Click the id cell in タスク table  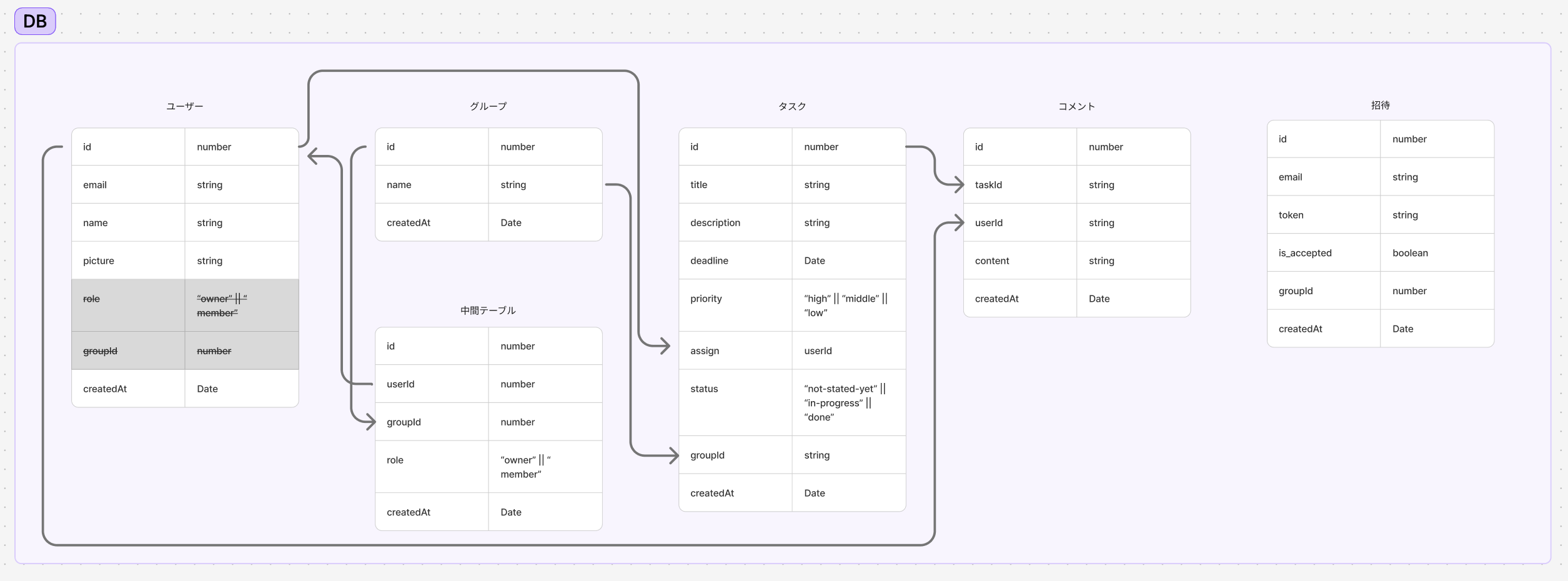[735, 147]
